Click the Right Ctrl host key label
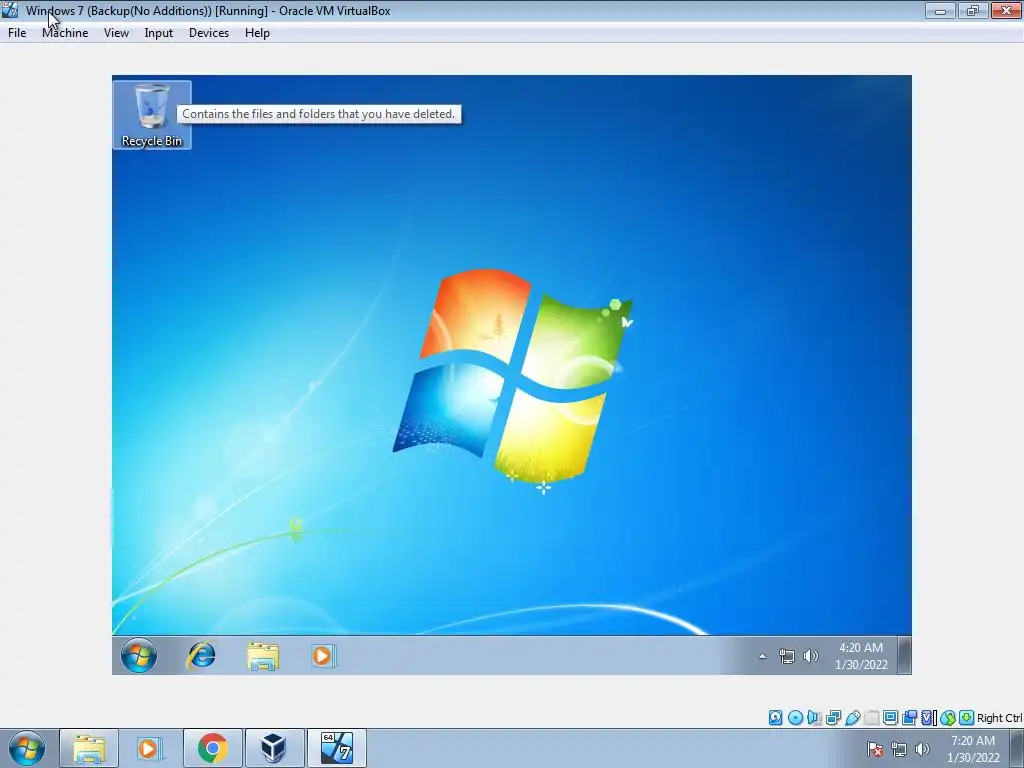This screenshot has height=768, width=1024. pos(1000,718)
